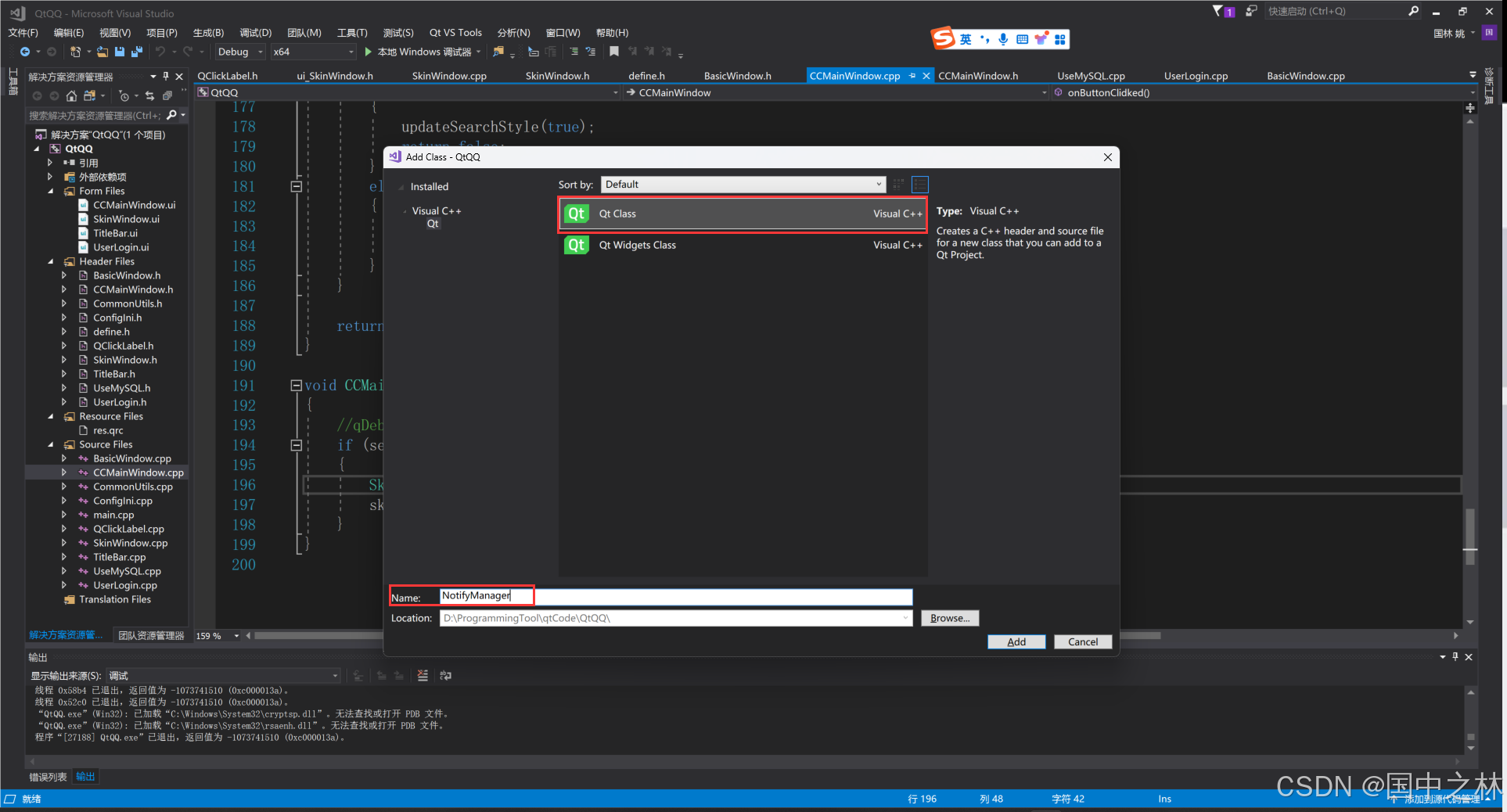The height and width of the screenshot is (812, 1507).
Task: Select res.qrc in Solution Explorer
Action: point(108,430)
